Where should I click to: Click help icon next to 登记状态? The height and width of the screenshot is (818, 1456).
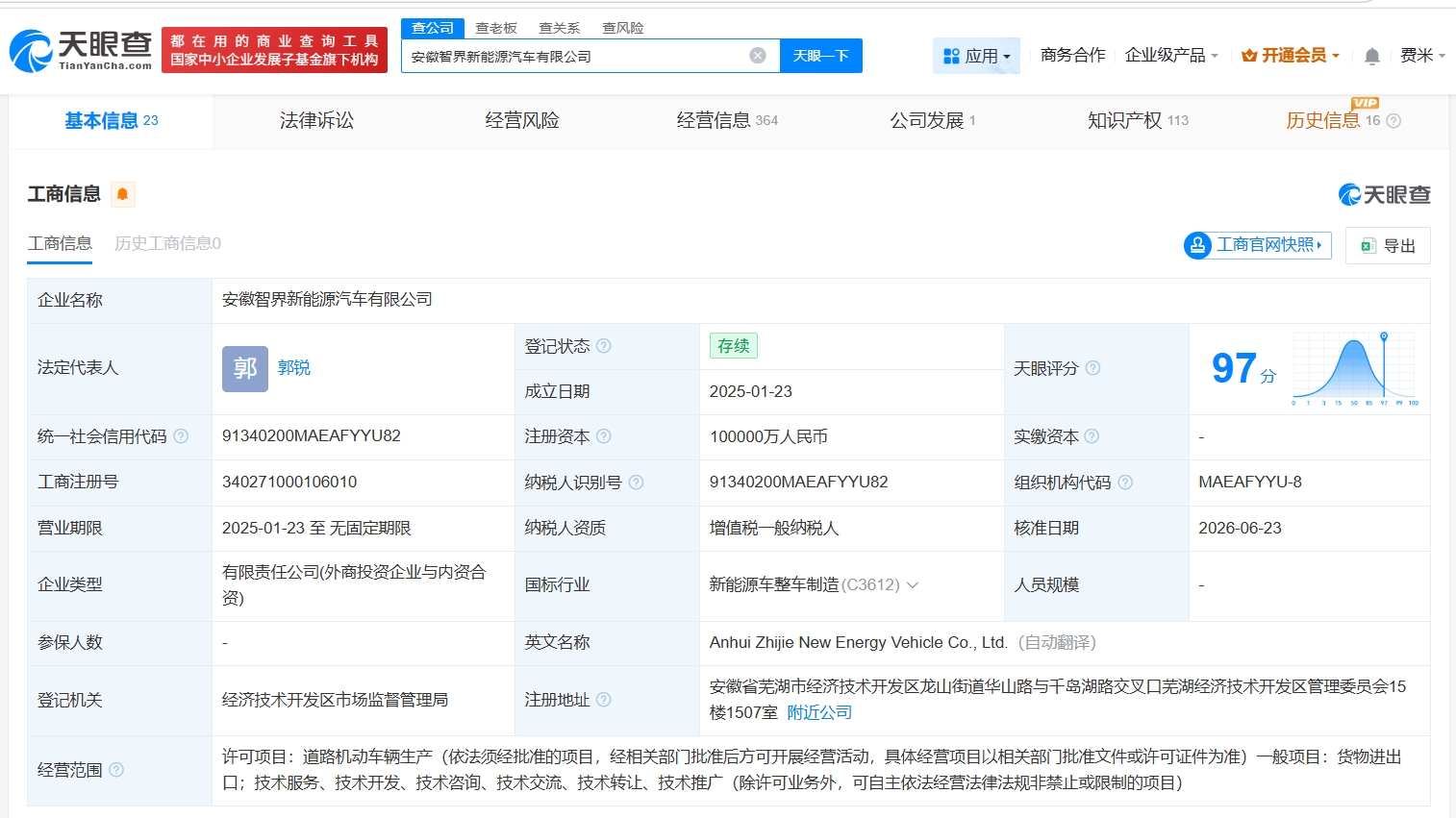point(604,346)
